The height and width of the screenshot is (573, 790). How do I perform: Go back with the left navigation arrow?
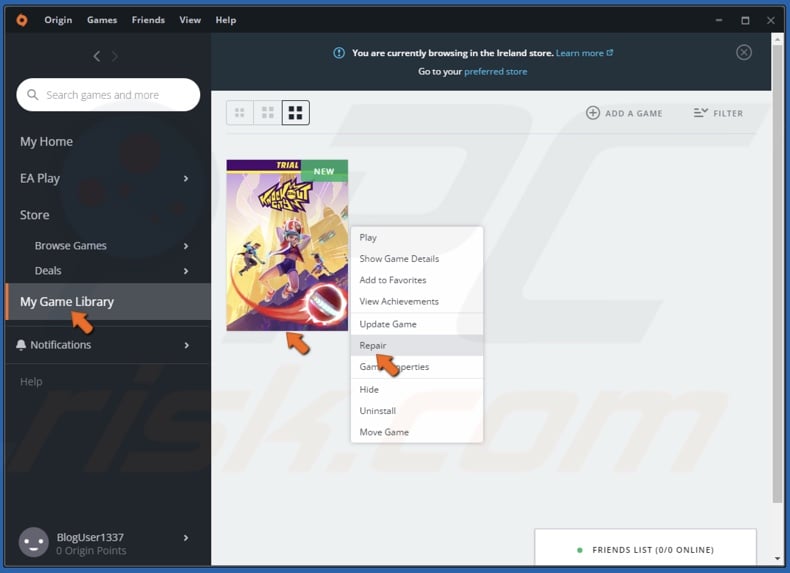pyautogui.click(x=97, y=56)
